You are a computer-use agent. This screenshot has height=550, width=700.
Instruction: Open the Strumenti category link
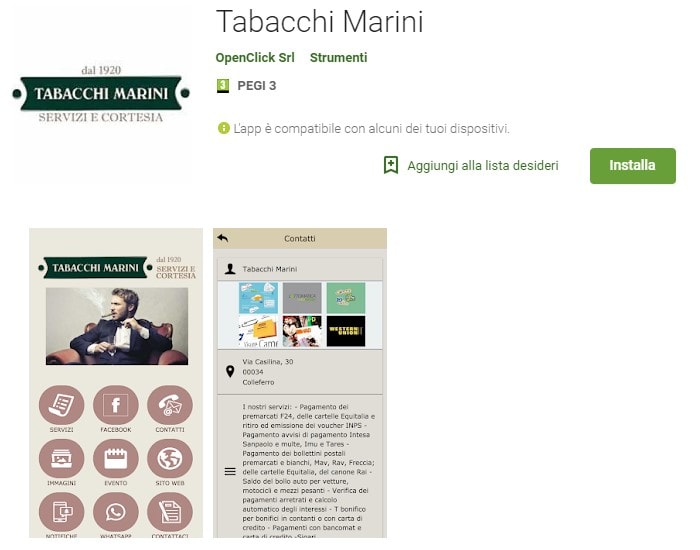click(338, 58)
